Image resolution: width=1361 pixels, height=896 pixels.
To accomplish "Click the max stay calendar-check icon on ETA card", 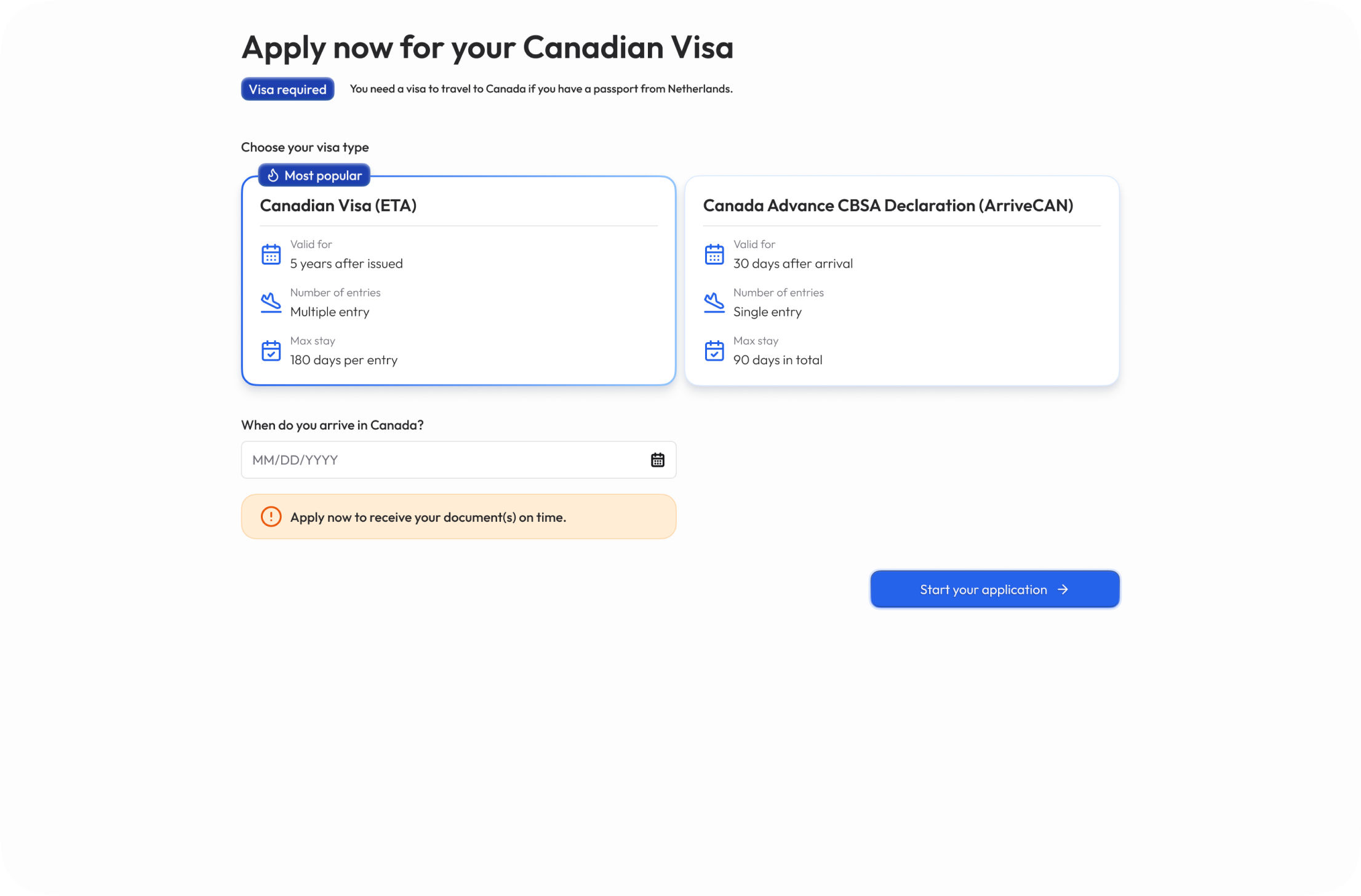I will click(x=271, y=351).
